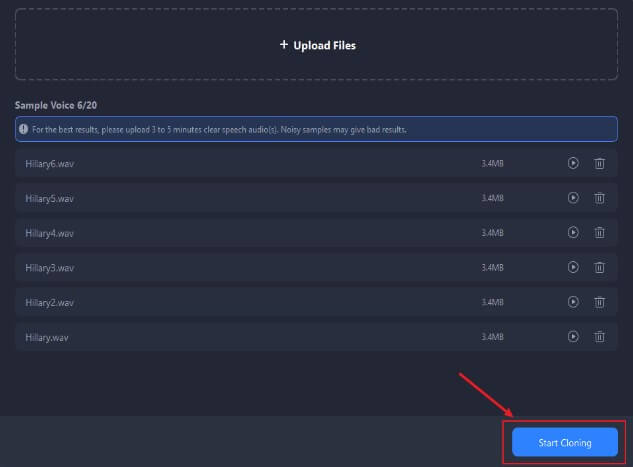
Task: Click the 3.4MB size of Hillary6.wav
Action: pyautogui.click(x=492, y=163)
